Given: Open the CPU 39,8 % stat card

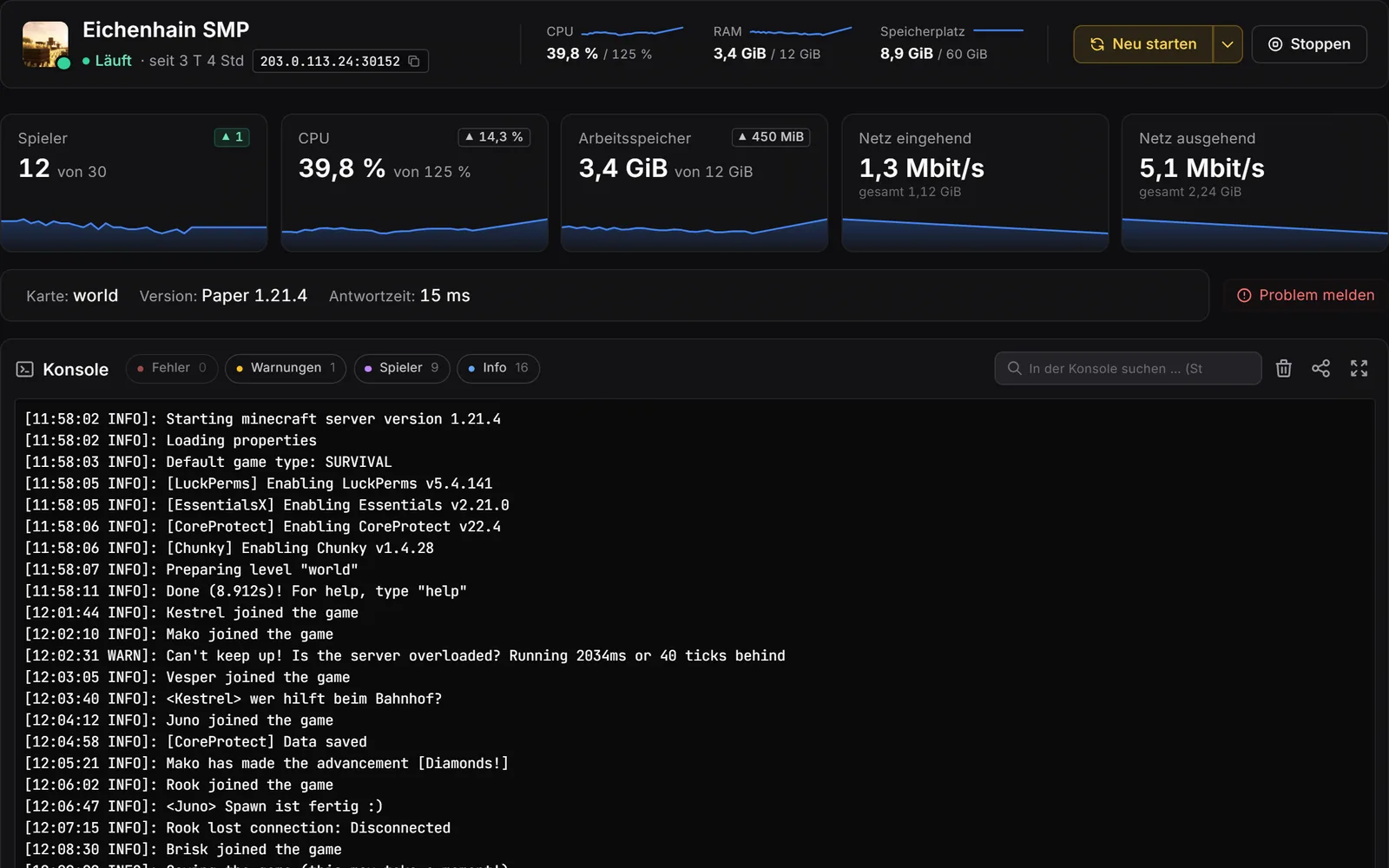Looking at the screenshot, I should click(x=415, y=182).
